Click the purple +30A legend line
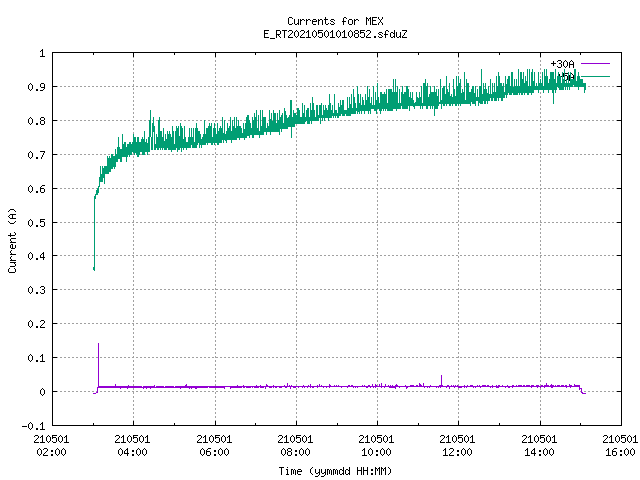Image resolution: width=640 pixels, height=480 pixels. point(595,64)
